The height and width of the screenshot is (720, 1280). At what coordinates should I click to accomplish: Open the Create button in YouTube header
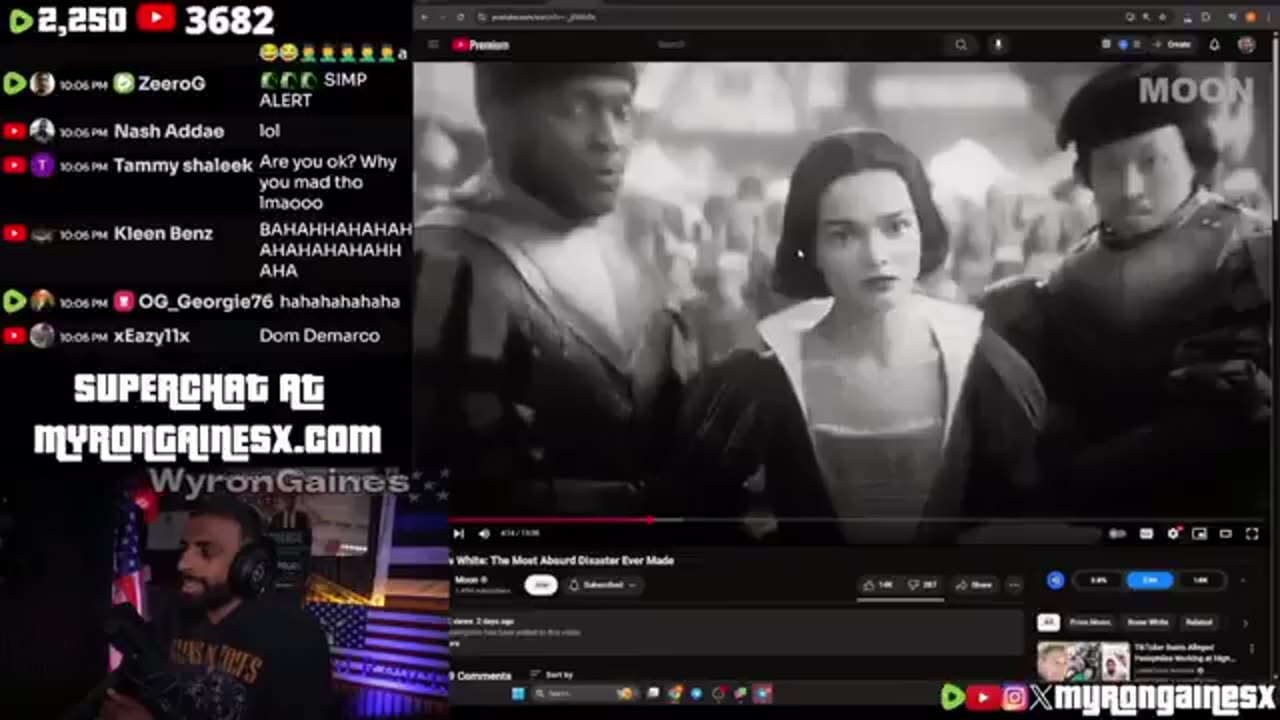1172,44
